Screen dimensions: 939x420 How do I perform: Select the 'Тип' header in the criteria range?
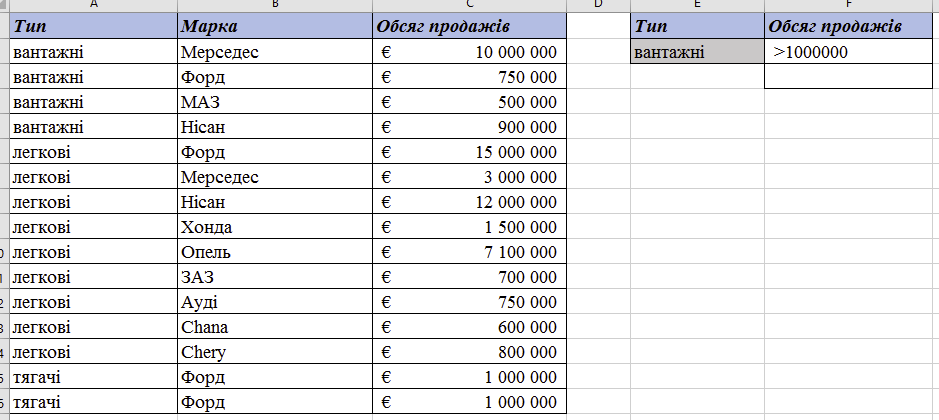698,26
